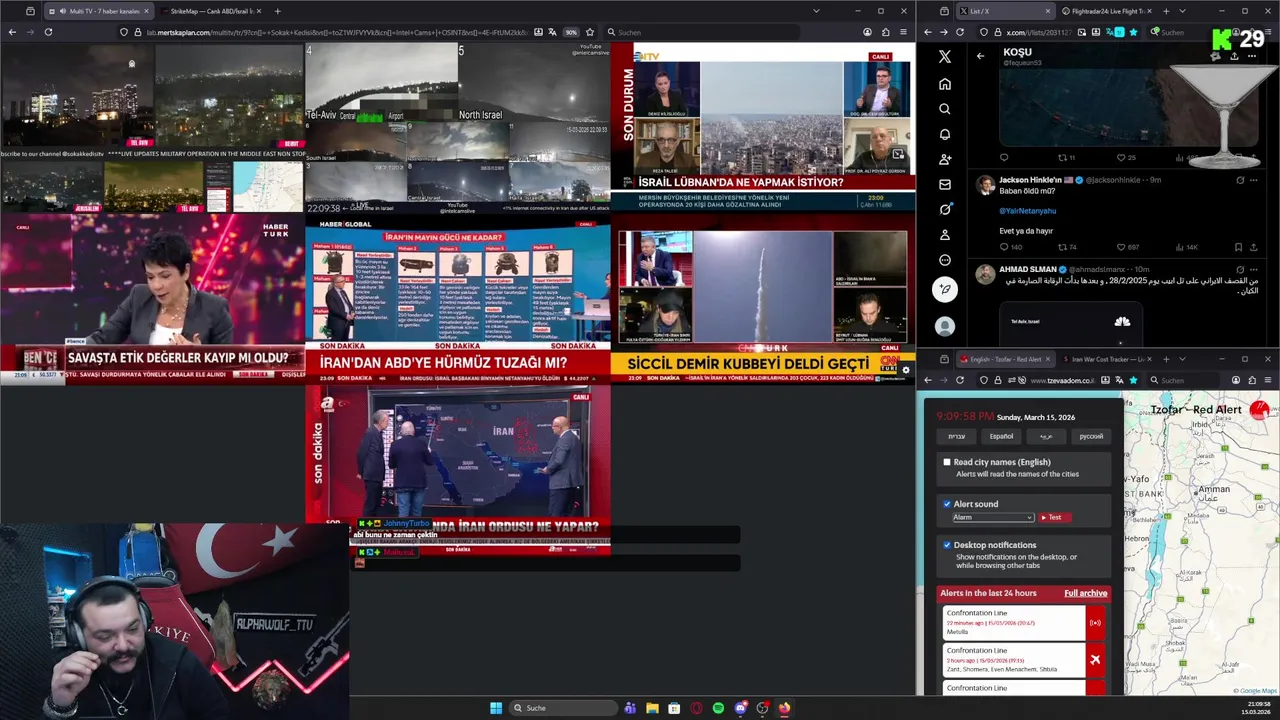This screenshot has height=720, width=1280.
Task: Select the a Haber Iran map stream tile
Action: 458,469
